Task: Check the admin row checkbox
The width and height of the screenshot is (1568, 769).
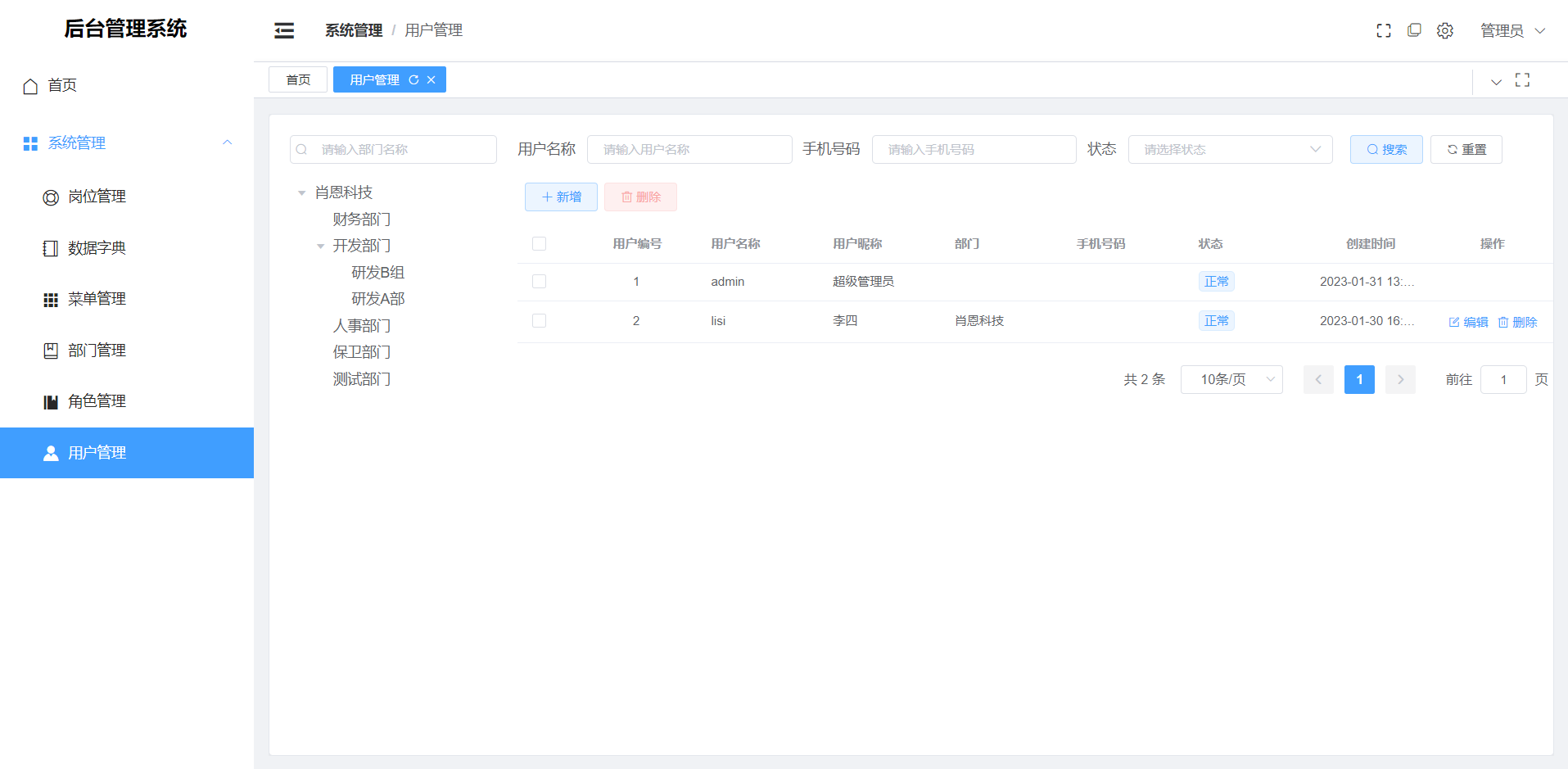Action: pos(539,281)
